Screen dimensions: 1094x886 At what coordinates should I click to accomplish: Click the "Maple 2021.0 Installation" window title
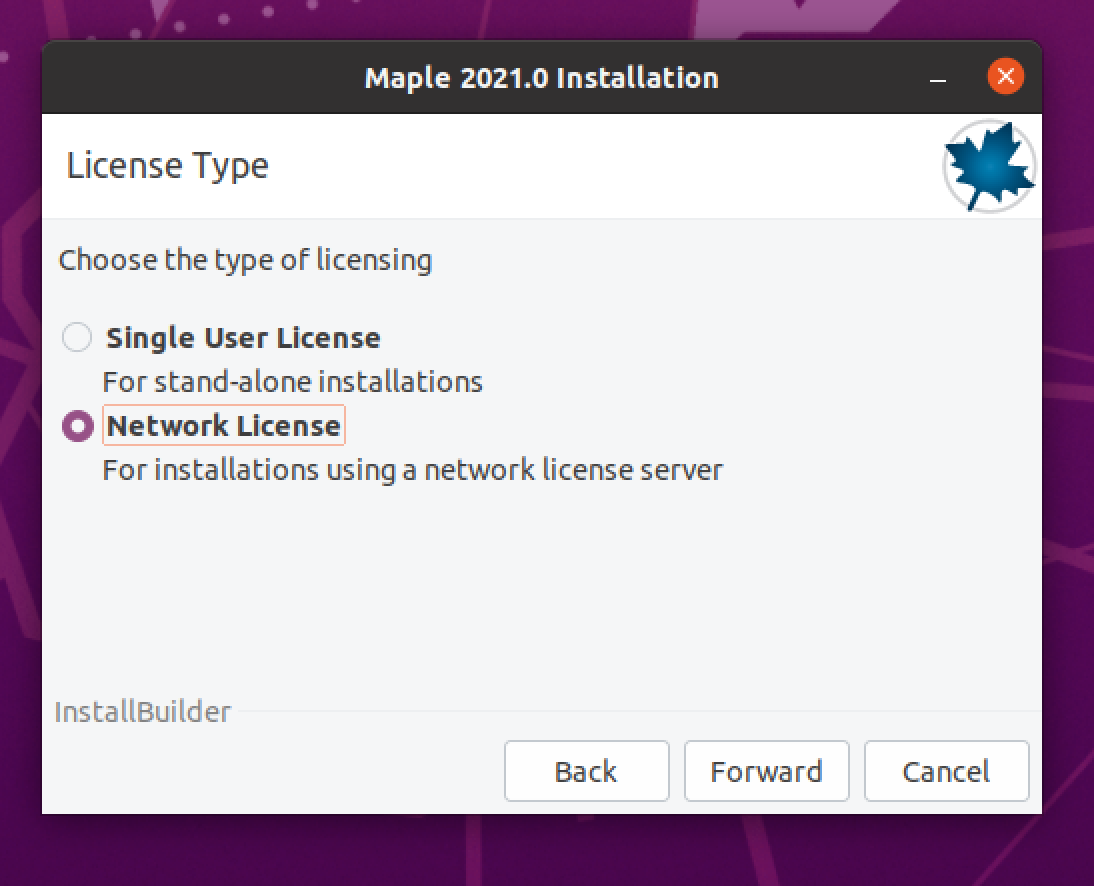541,78
